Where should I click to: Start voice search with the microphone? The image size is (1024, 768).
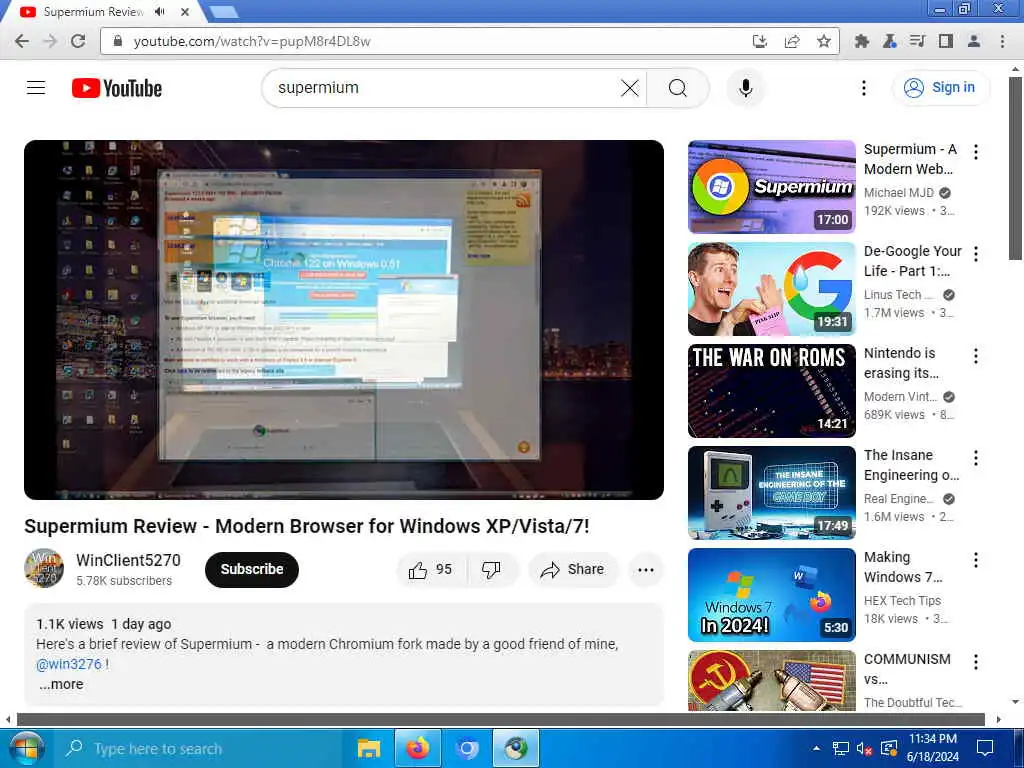(745, 88)
